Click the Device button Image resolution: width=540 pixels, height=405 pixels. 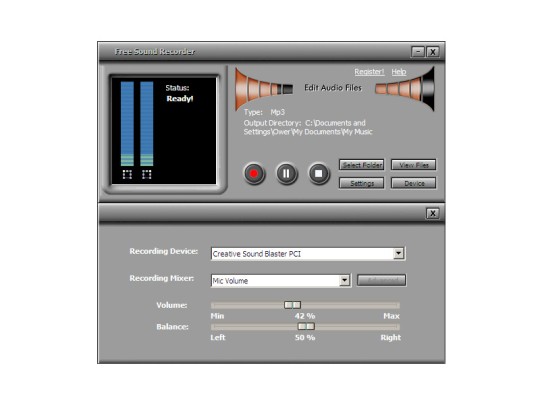pos(414,183)
